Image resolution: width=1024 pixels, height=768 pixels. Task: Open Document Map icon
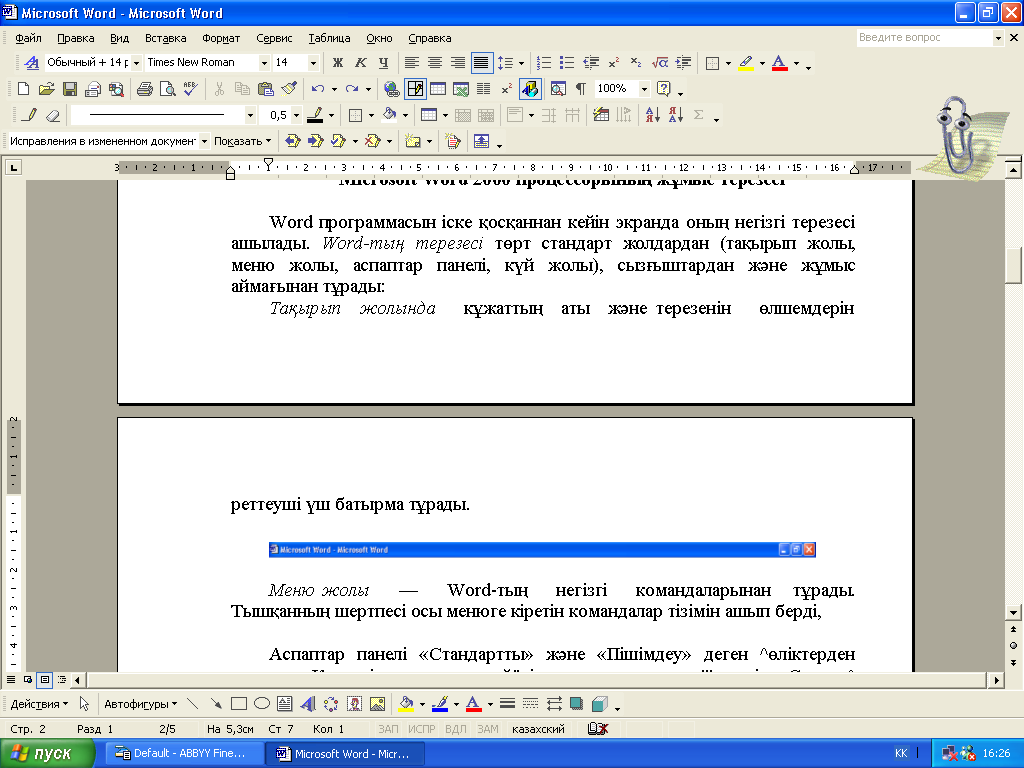[x=558, y=89]
